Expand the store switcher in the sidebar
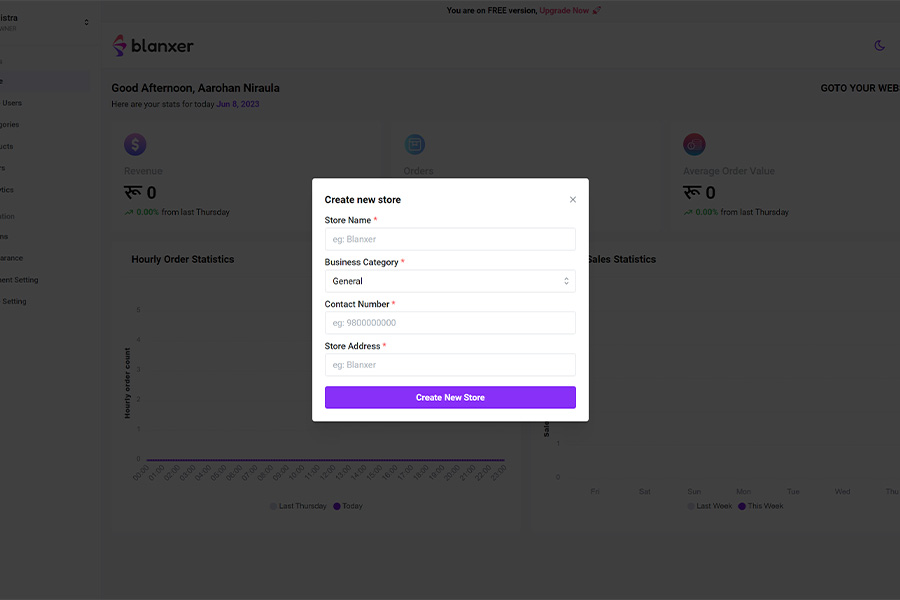 [86, 22]
